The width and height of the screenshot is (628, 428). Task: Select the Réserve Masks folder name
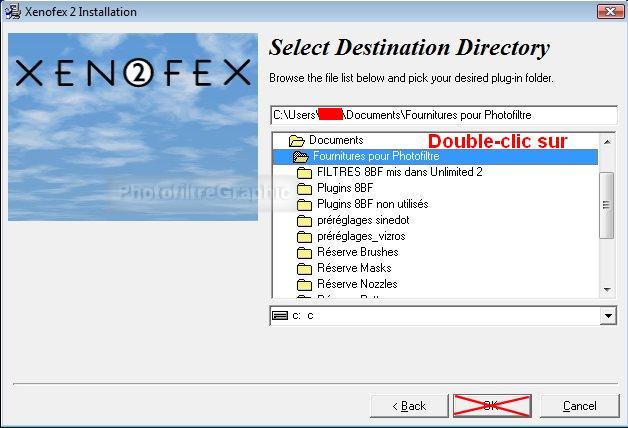pos(354,268)
